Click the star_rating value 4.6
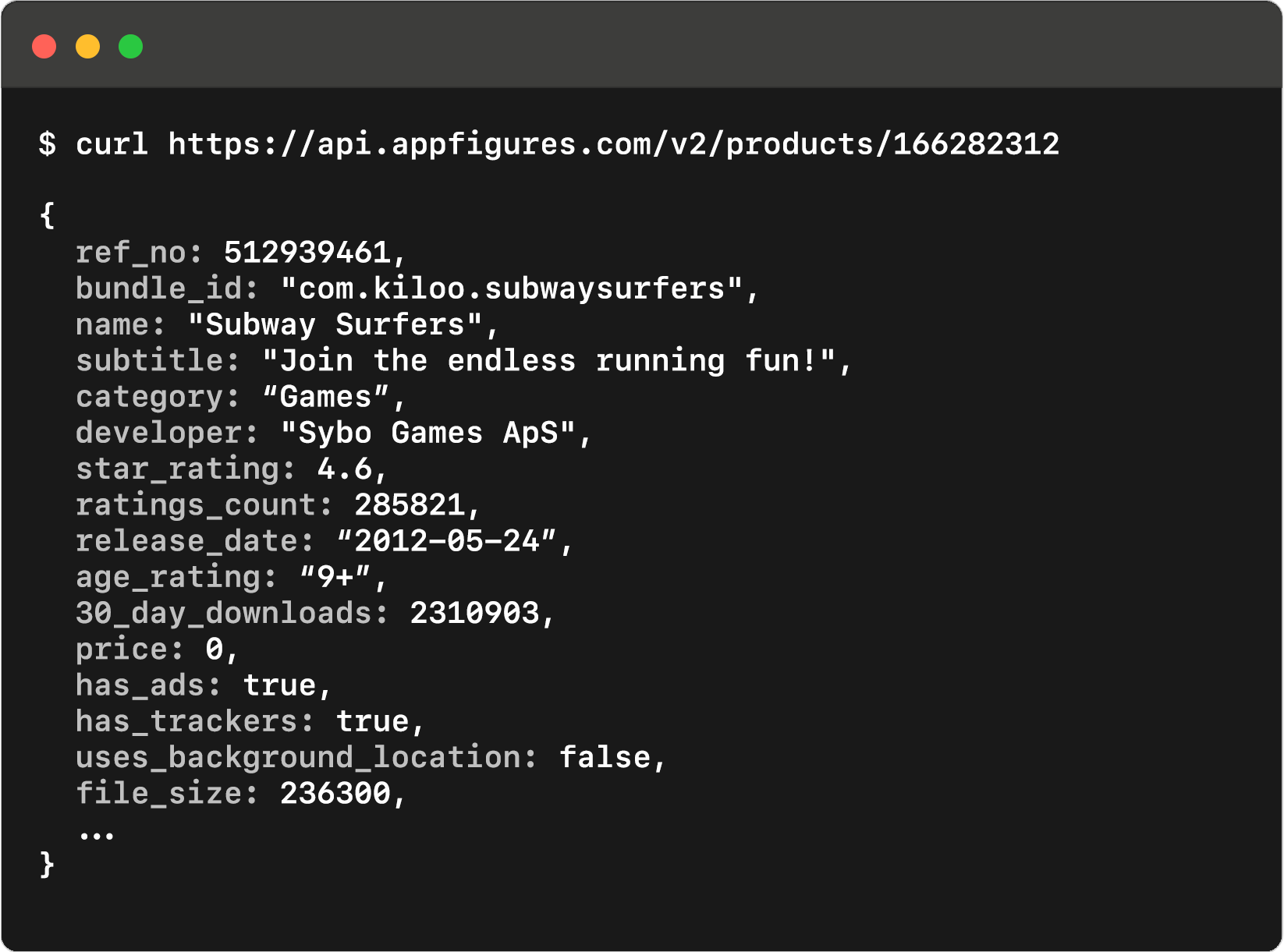Screen dimensions: 1284x952 [345, 469]
